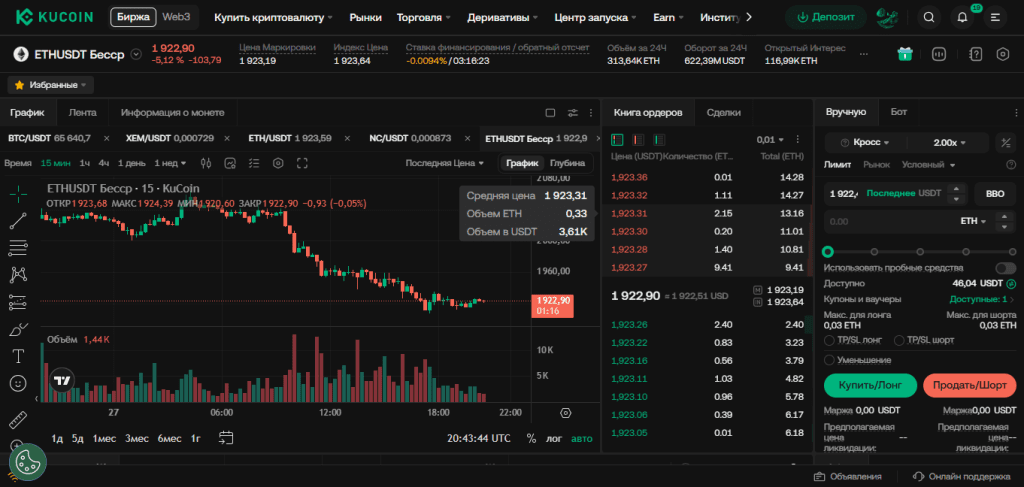Toggle auto scale on chart
Screen dimensions: 1024x487
(582, 439)
